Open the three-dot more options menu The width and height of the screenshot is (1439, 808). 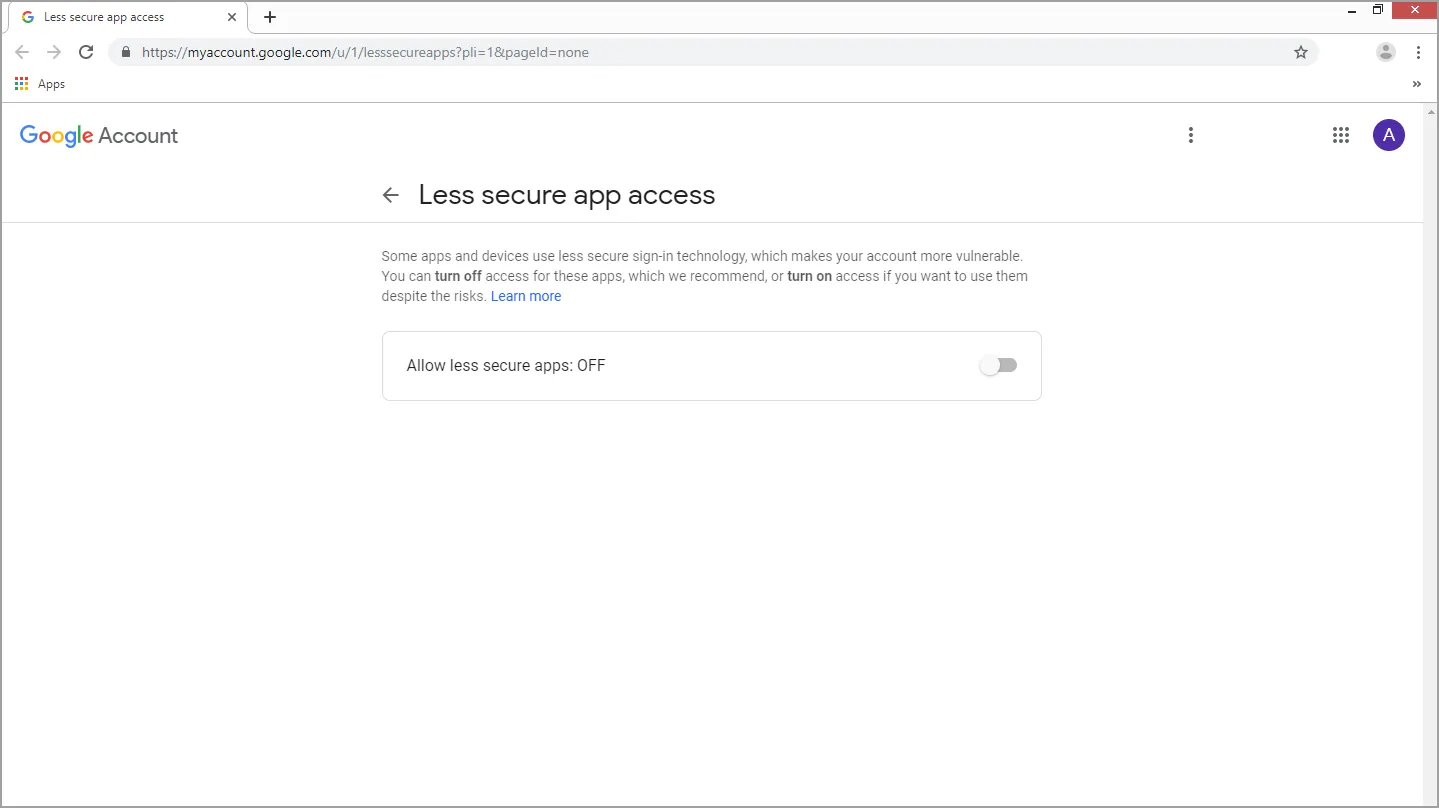(1190, 135)
